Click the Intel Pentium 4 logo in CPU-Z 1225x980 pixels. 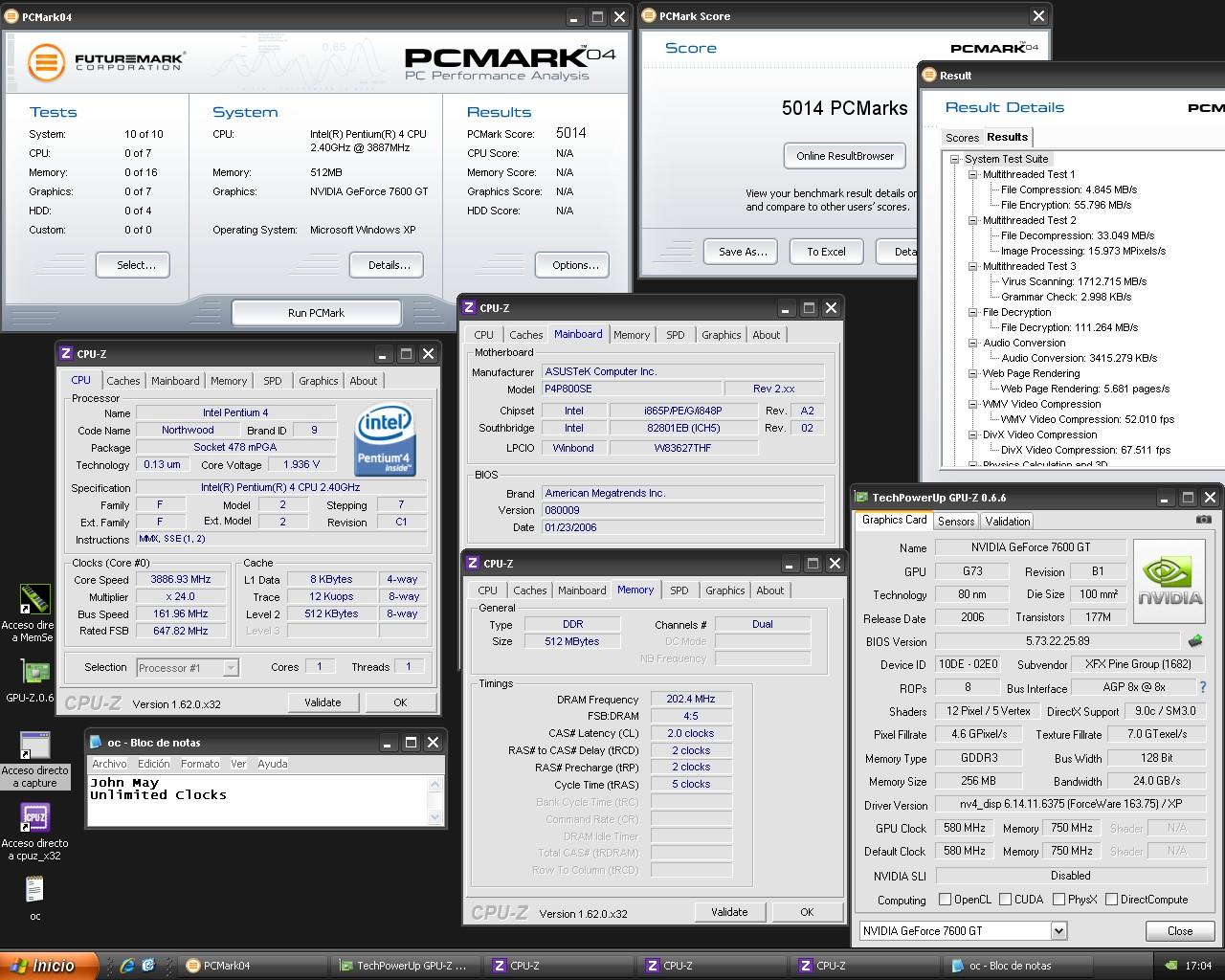(x=385, y=440)
